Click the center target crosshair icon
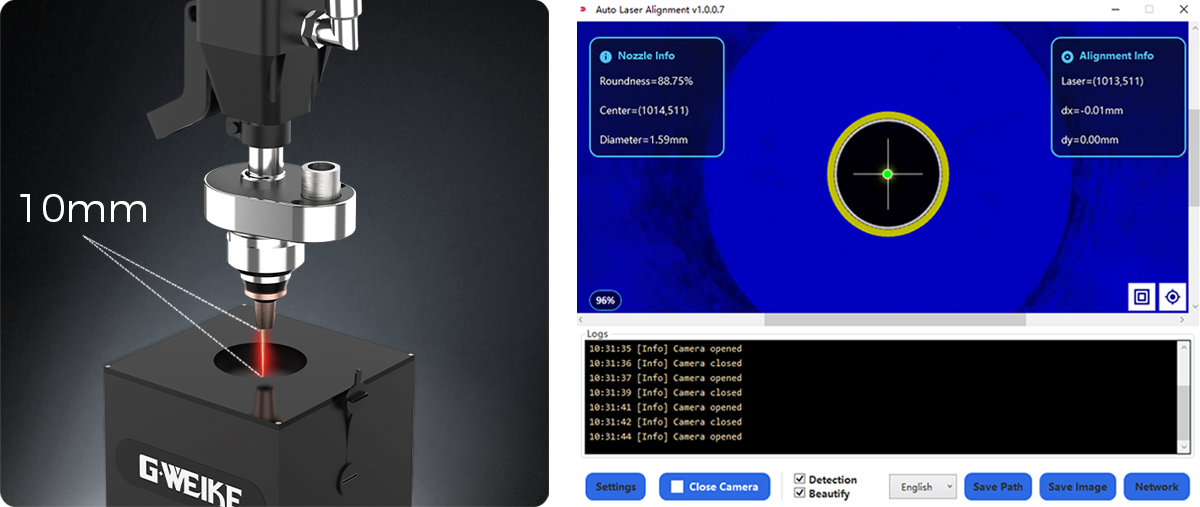Viewport: 1200px width, 507px height. click(x=1172, y=296)
